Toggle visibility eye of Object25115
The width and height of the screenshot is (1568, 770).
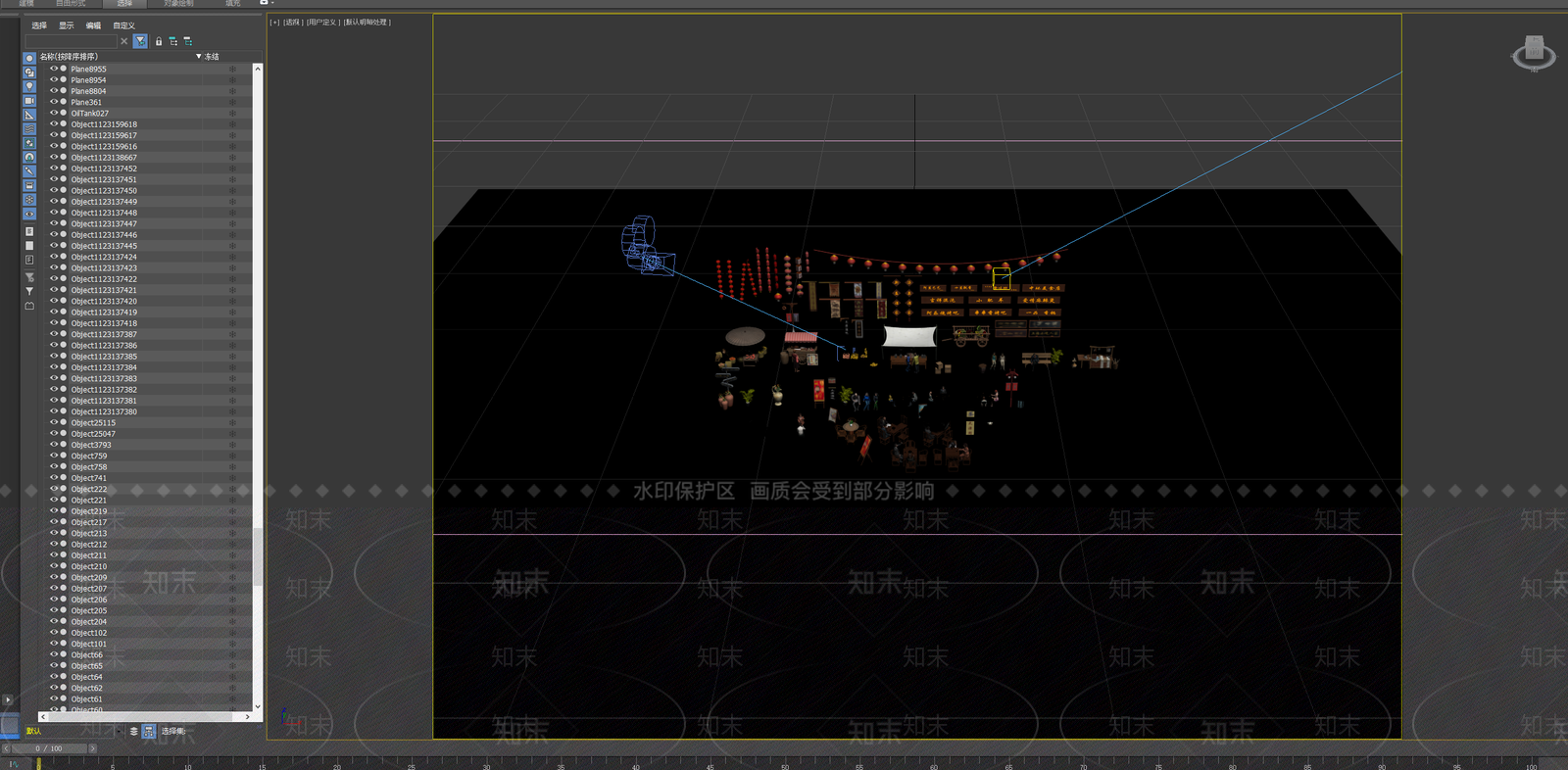[x=54, y=422]
